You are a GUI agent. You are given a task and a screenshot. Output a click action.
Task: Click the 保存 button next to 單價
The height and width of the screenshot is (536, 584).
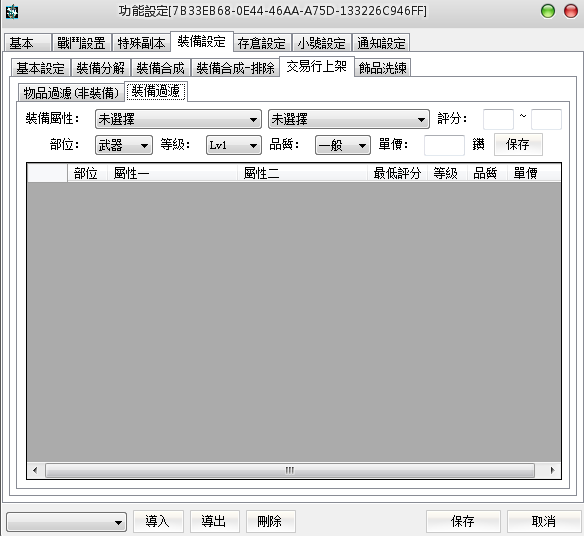point(518,144)
